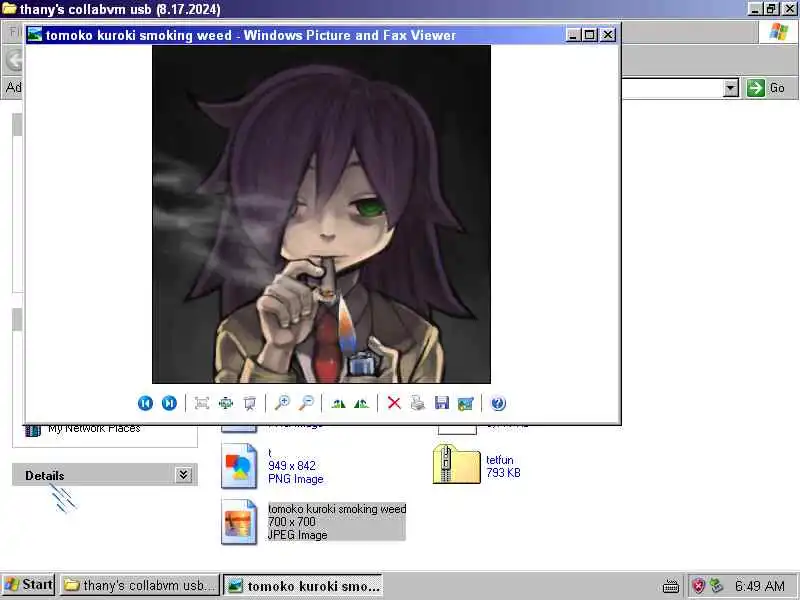Image resolution: width=800 pixels, height=600 pixels.
Task: Open the keyboard icon in the taskbar
Action: coord(671,586)
